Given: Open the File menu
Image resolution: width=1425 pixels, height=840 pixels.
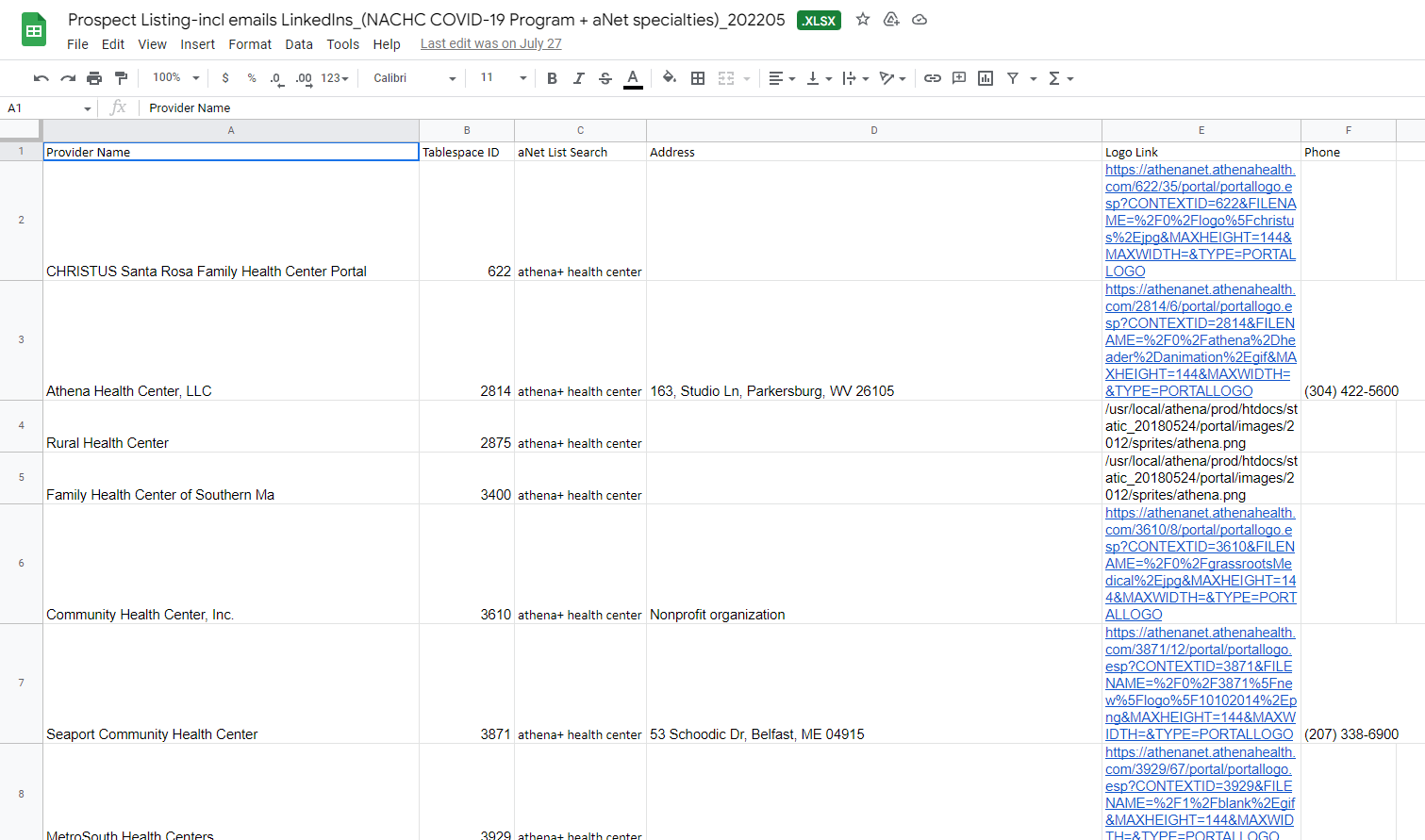Looking at the screenshot, I should (77, 44).
